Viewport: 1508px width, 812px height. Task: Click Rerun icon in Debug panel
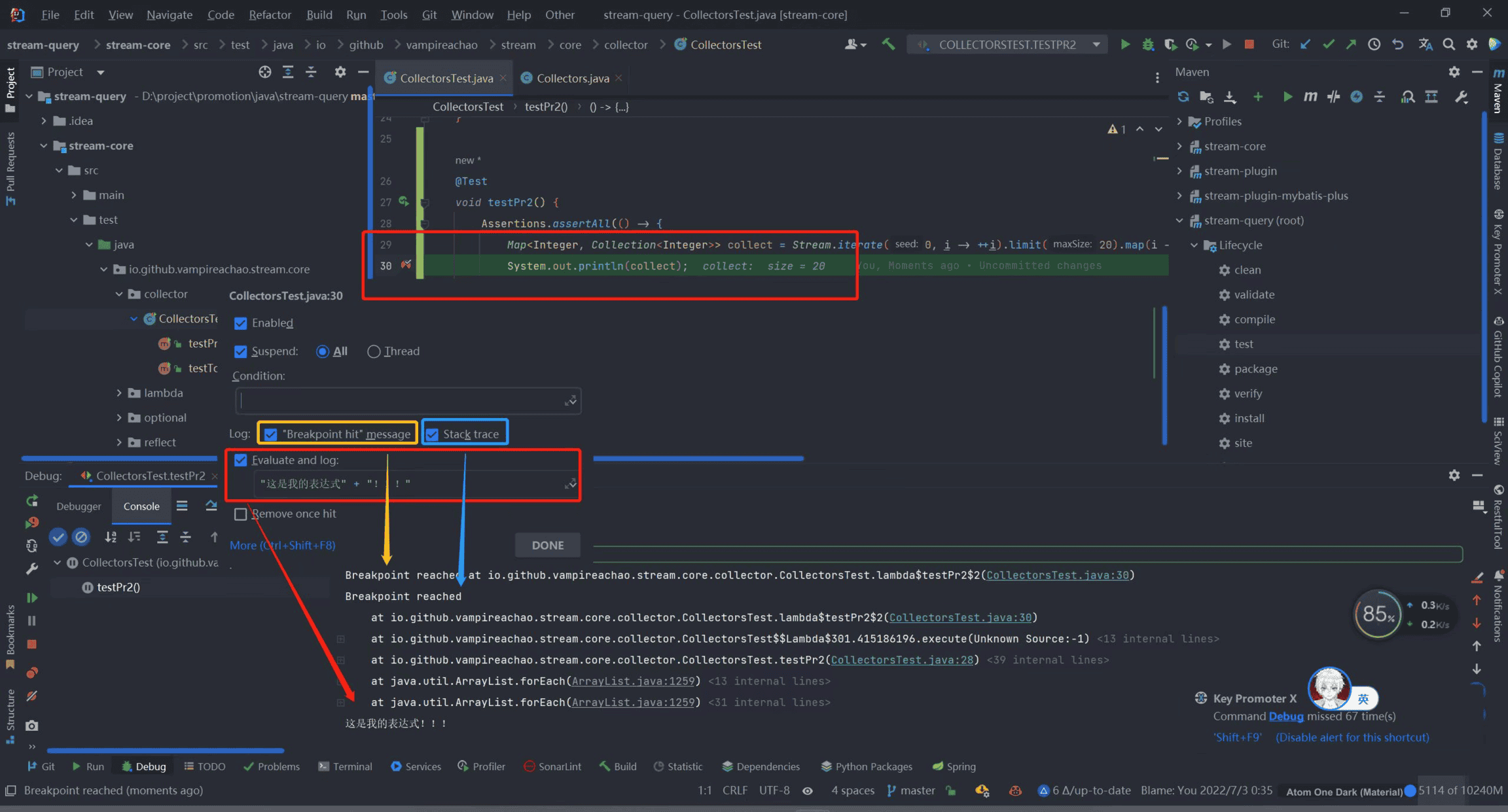[x=31, y=501]
